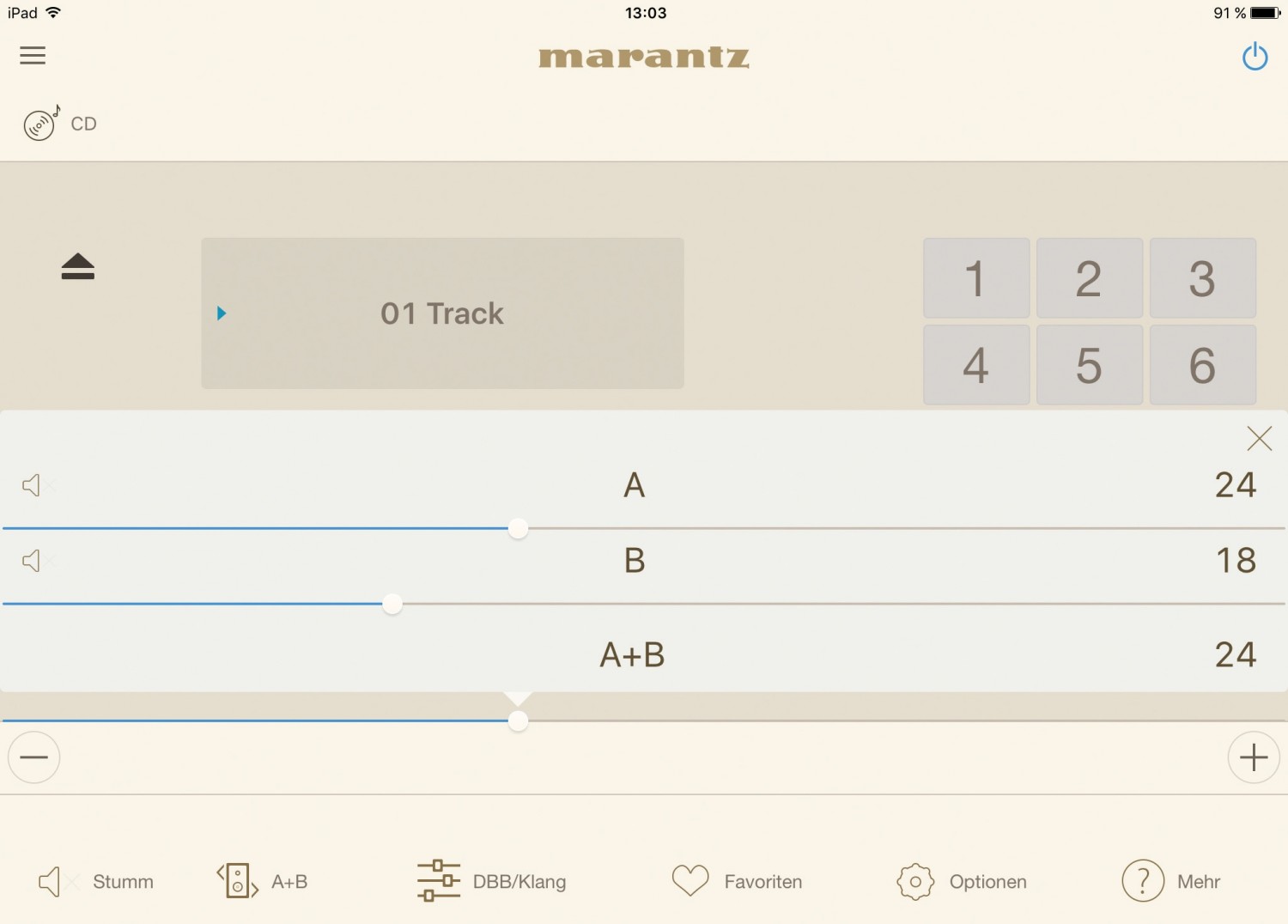
Task: Select the CD source icon
Action: pyautogui.click(x=41, y=124)
